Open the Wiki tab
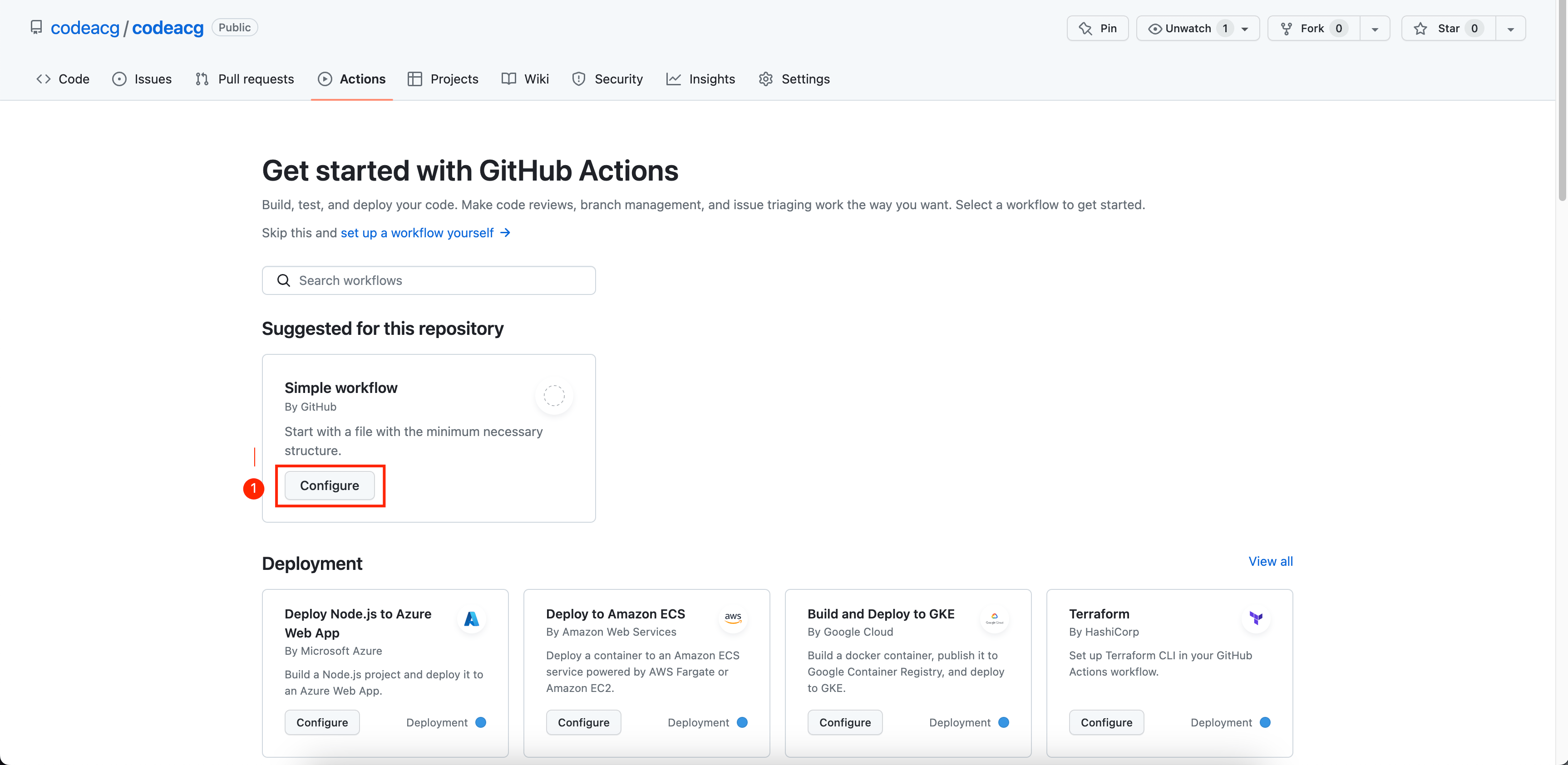 click(525, 79)
